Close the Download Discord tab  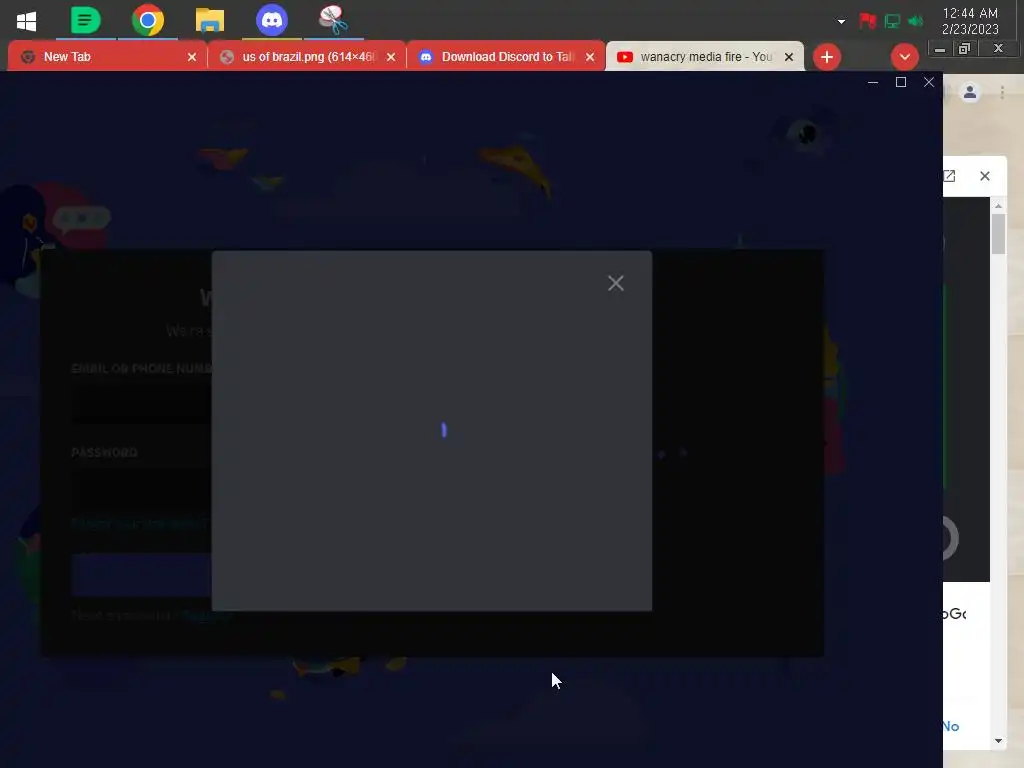point(590,57)
